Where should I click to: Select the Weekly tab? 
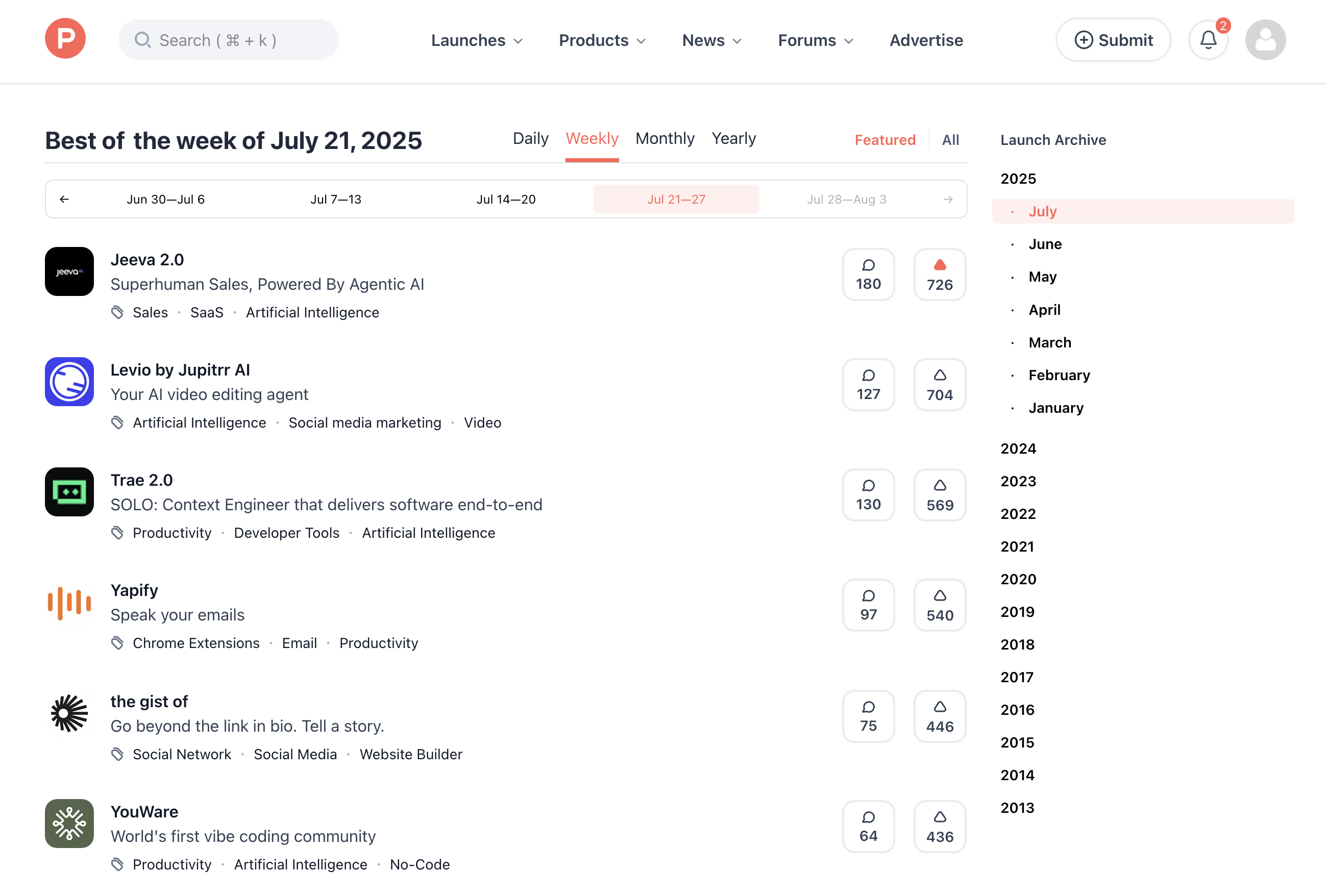click(x=592, y=139)
